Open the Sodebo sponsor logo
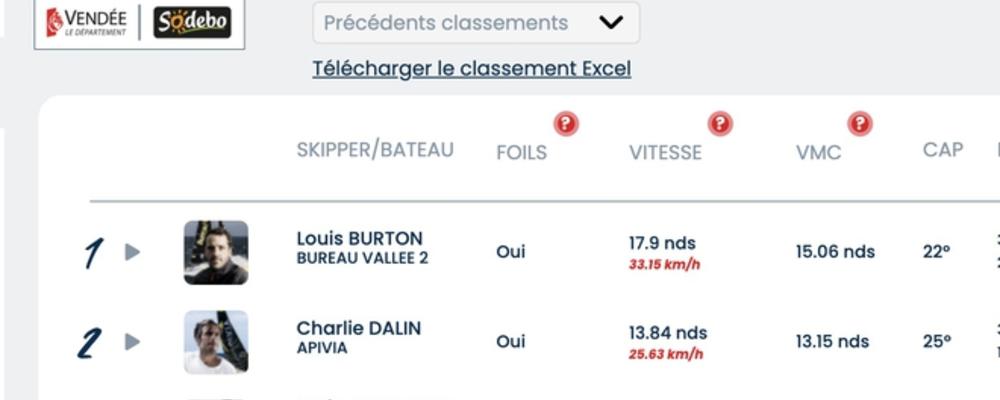Viewport: 1000px width, 400px height. tap(192, 23)
